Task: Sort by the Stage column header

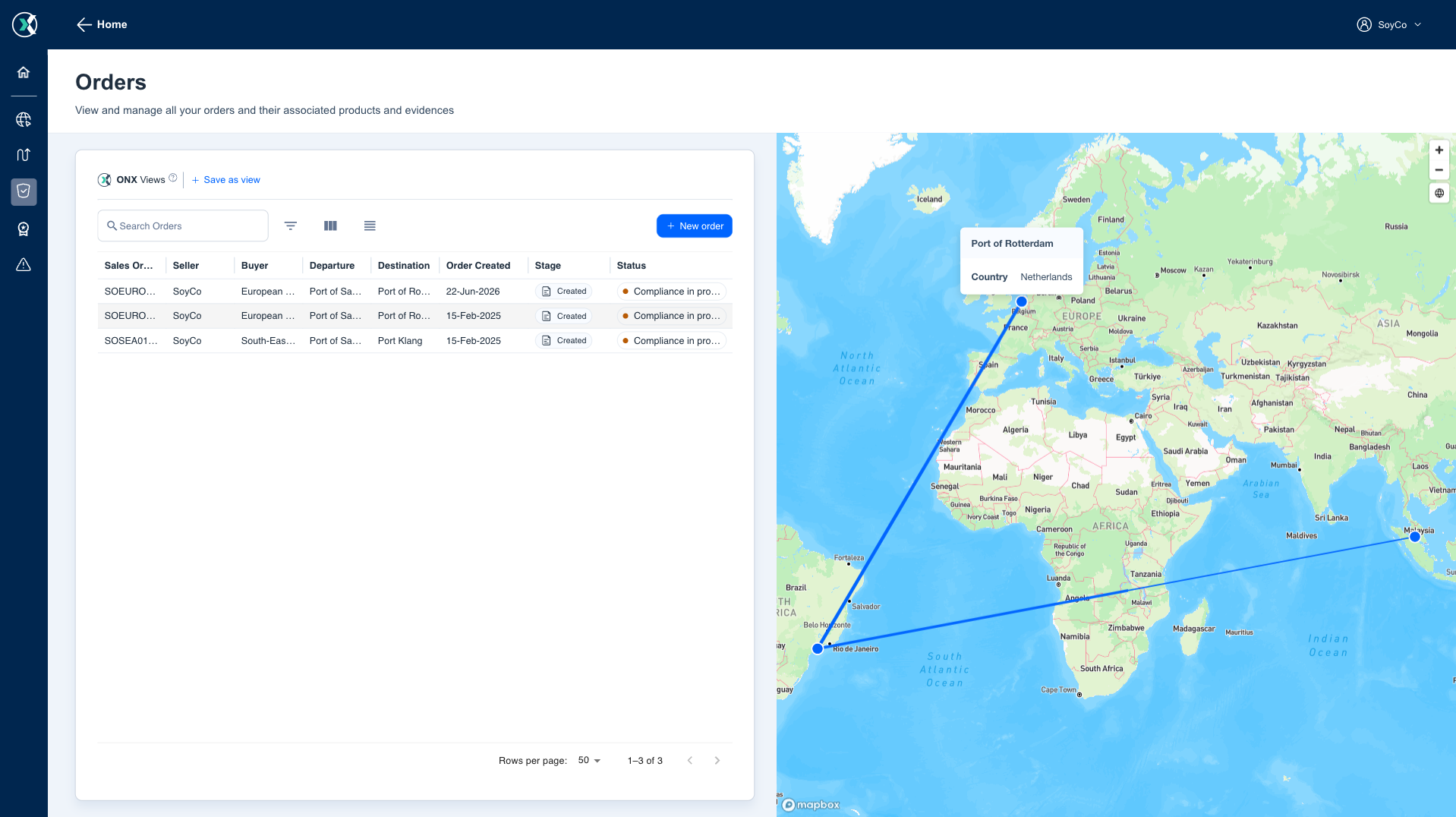Action: (x=548, y=266)
